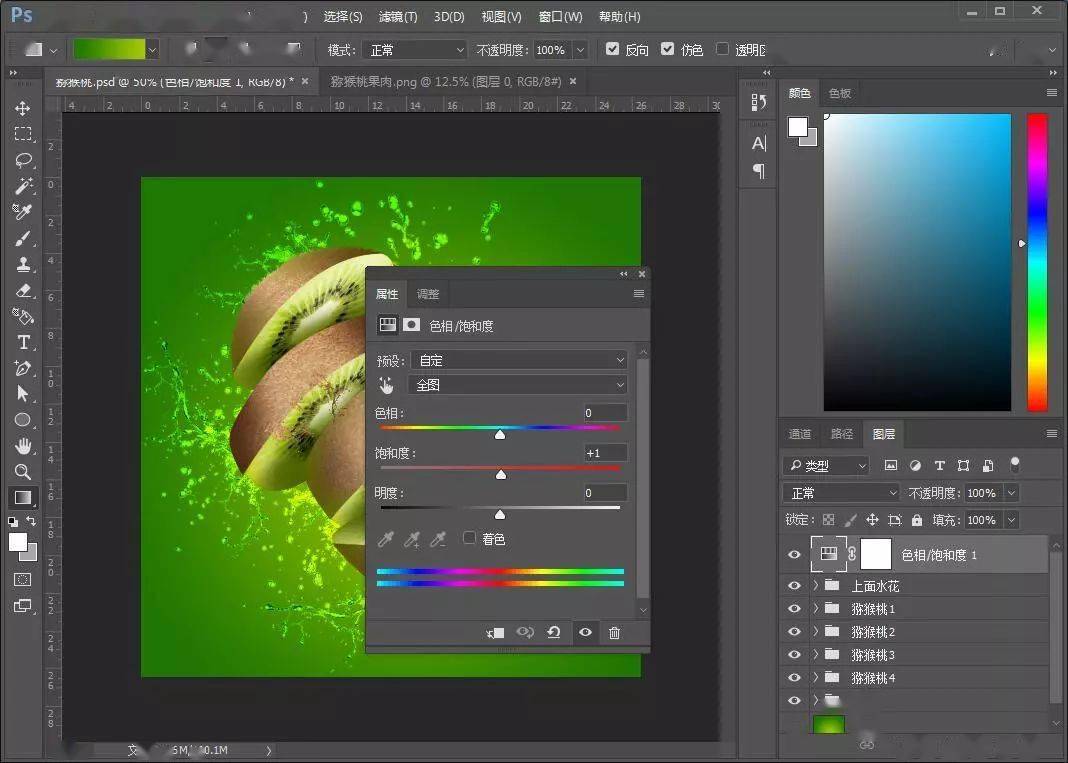Image resolution: width=1068 pixels, height=763 pixels.
Task: Switch to the 通道 (Channels) tab
Action: pos(800,434)
